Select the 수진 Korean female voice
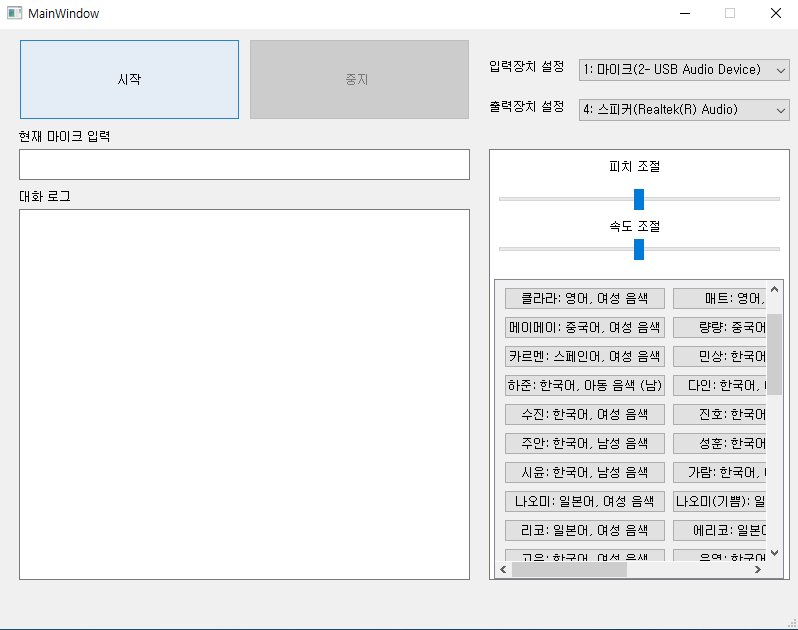The height and width of the screenshot is (630, 798). point(584,414)
